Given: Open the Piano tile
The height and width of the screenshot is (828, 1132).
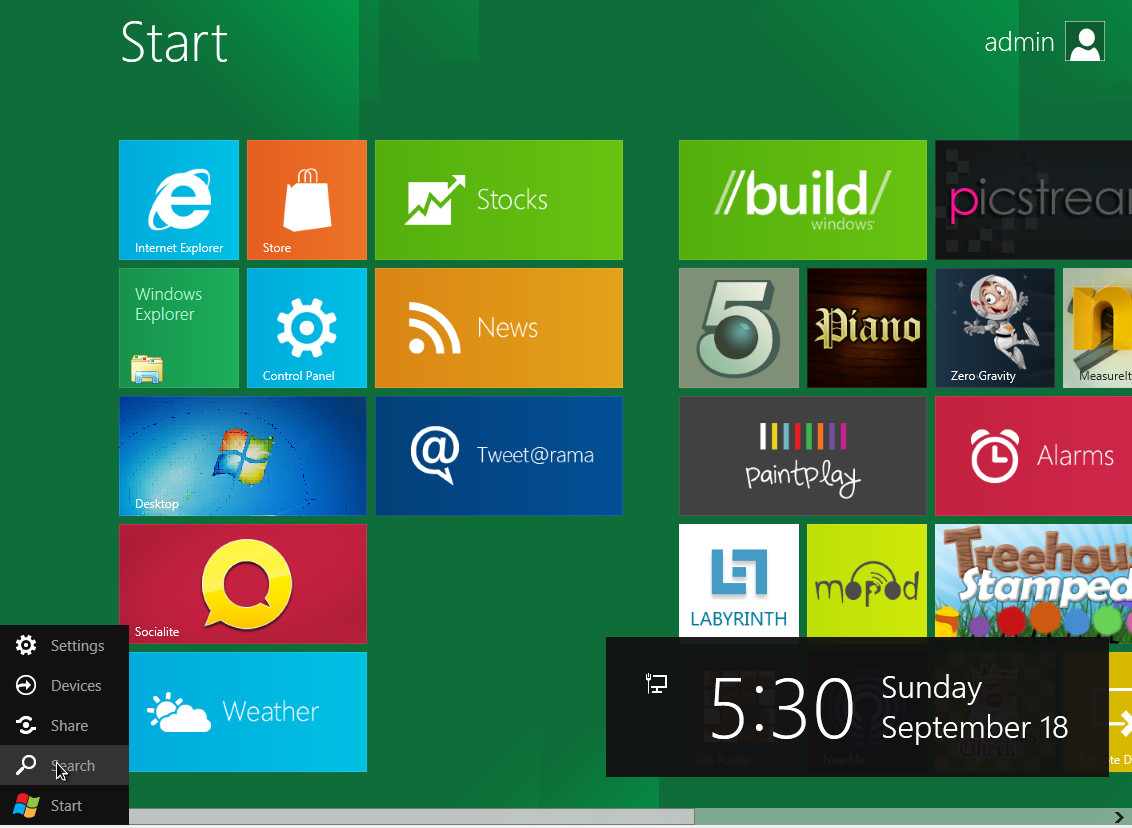Looking at the screenshot, I should pyautogui.click(x=866, y=328).
